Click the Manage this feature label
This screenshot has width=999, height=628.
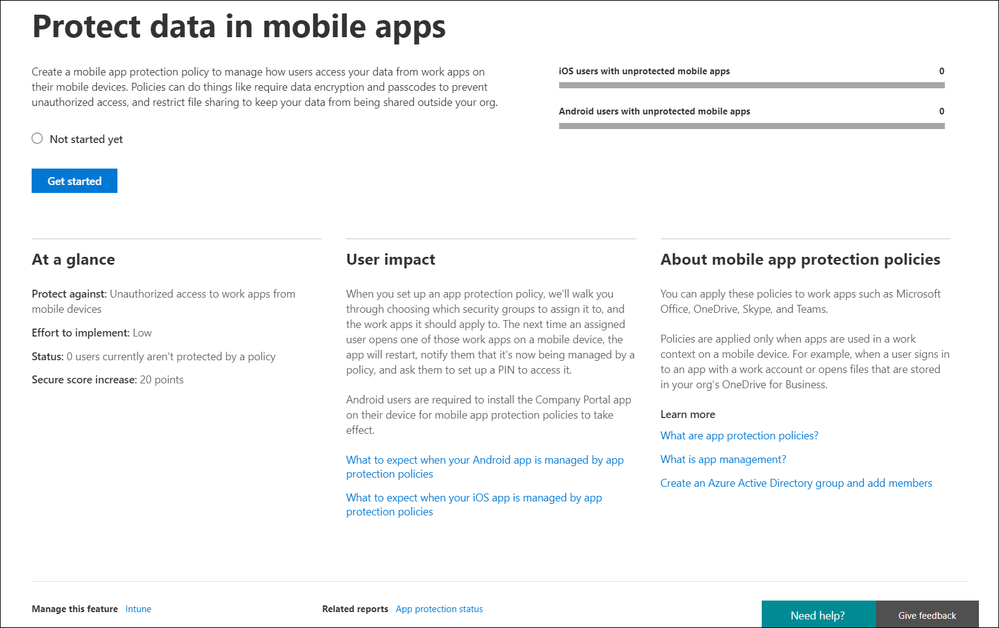tap(75, 609)
